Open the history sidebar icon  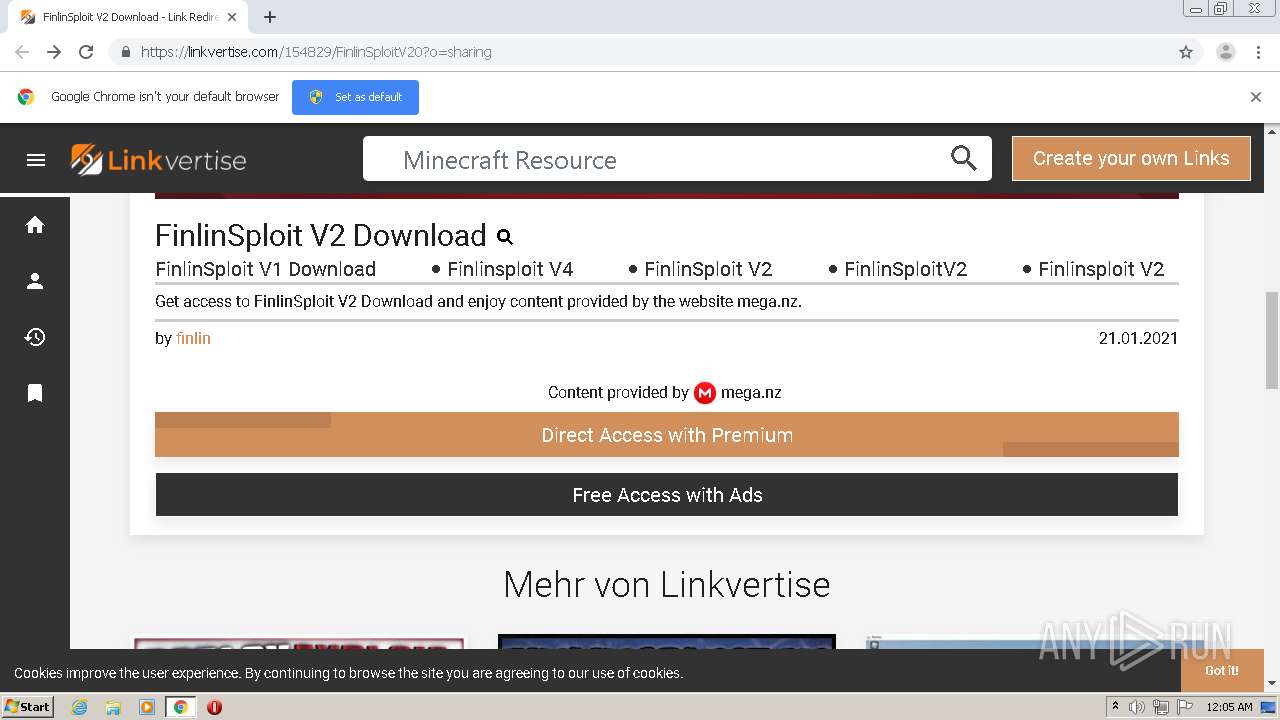[35, 337]
